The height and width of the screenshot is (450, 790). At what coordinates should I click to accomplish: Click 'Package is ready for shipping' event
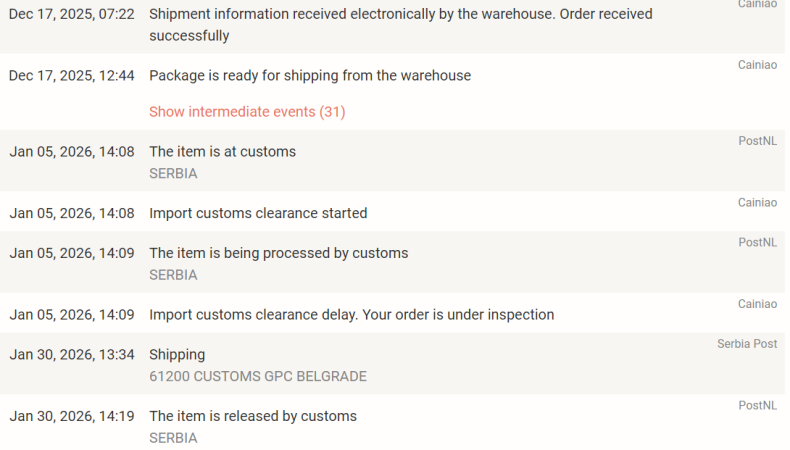pyautogui.click(x=310, y=76)
